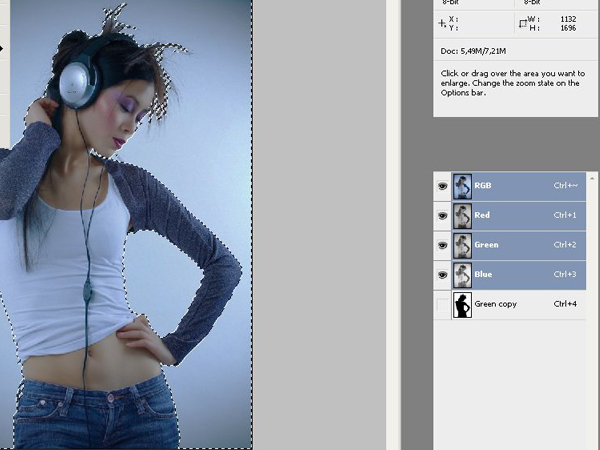Toggle visibility eye of the Red channel
This screenshot has height=450, width=600.
click(442, 216)
